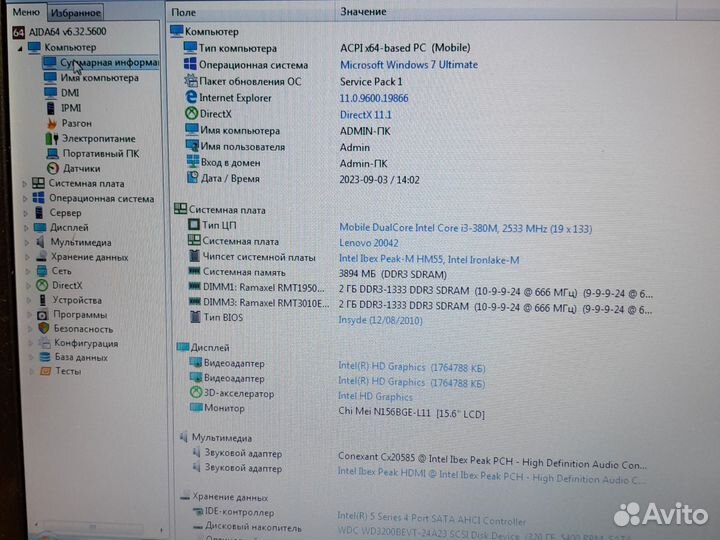The image size is (720, 540).
Task: Click the AIDA64 v6.32.5600 root icon
Action: (18, 32)
